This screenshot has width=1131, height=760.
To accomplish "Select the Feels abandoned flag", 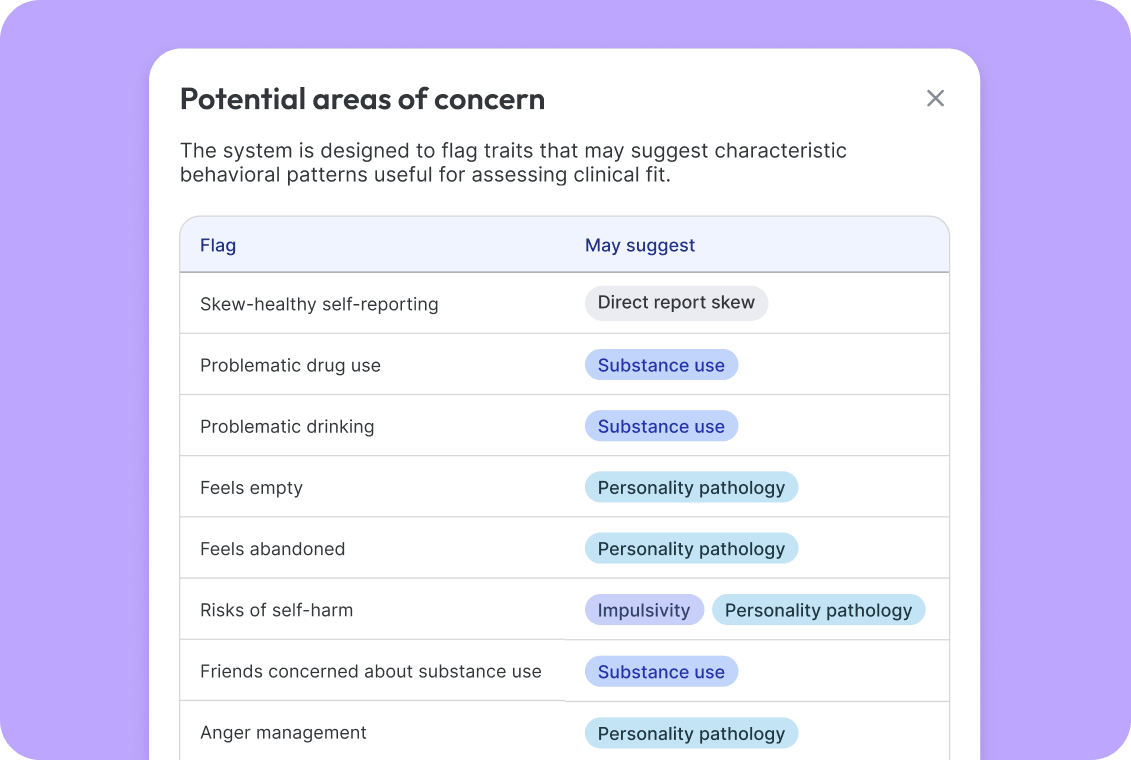I will (272, 549).
